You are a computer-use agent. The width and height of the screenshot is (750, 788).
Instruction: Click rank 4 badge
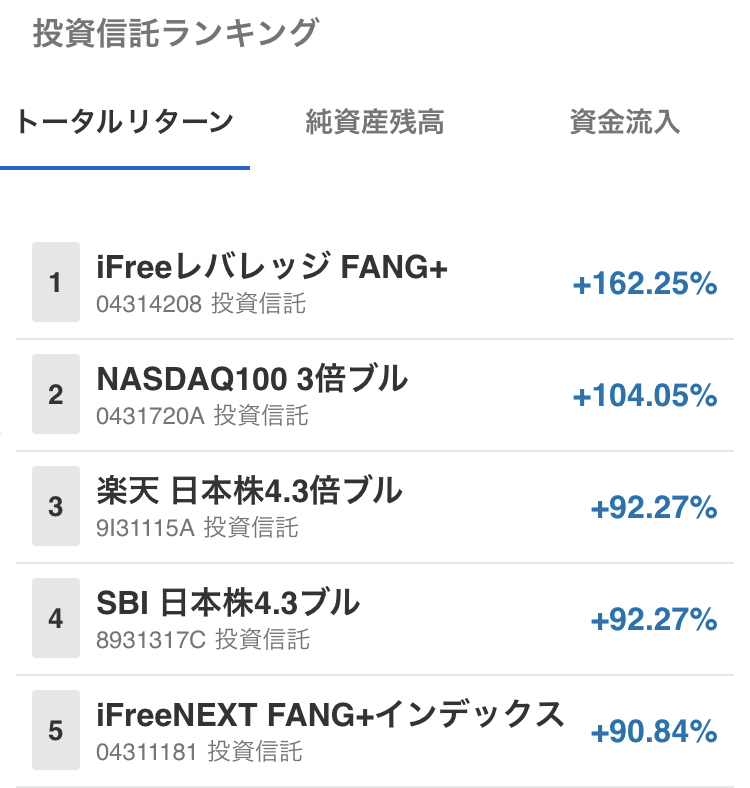[x=56, y=618]
